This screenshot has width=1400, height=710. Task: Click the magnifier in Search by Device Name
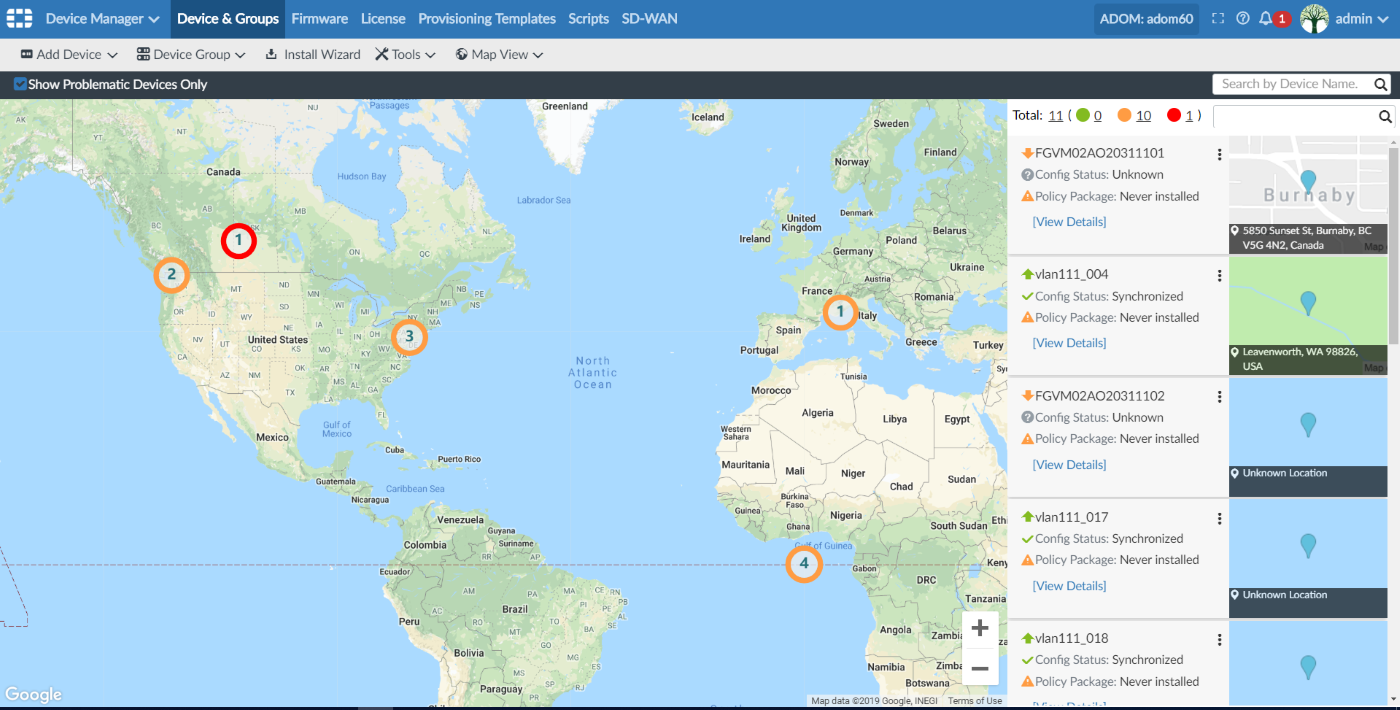point(1380,84)
